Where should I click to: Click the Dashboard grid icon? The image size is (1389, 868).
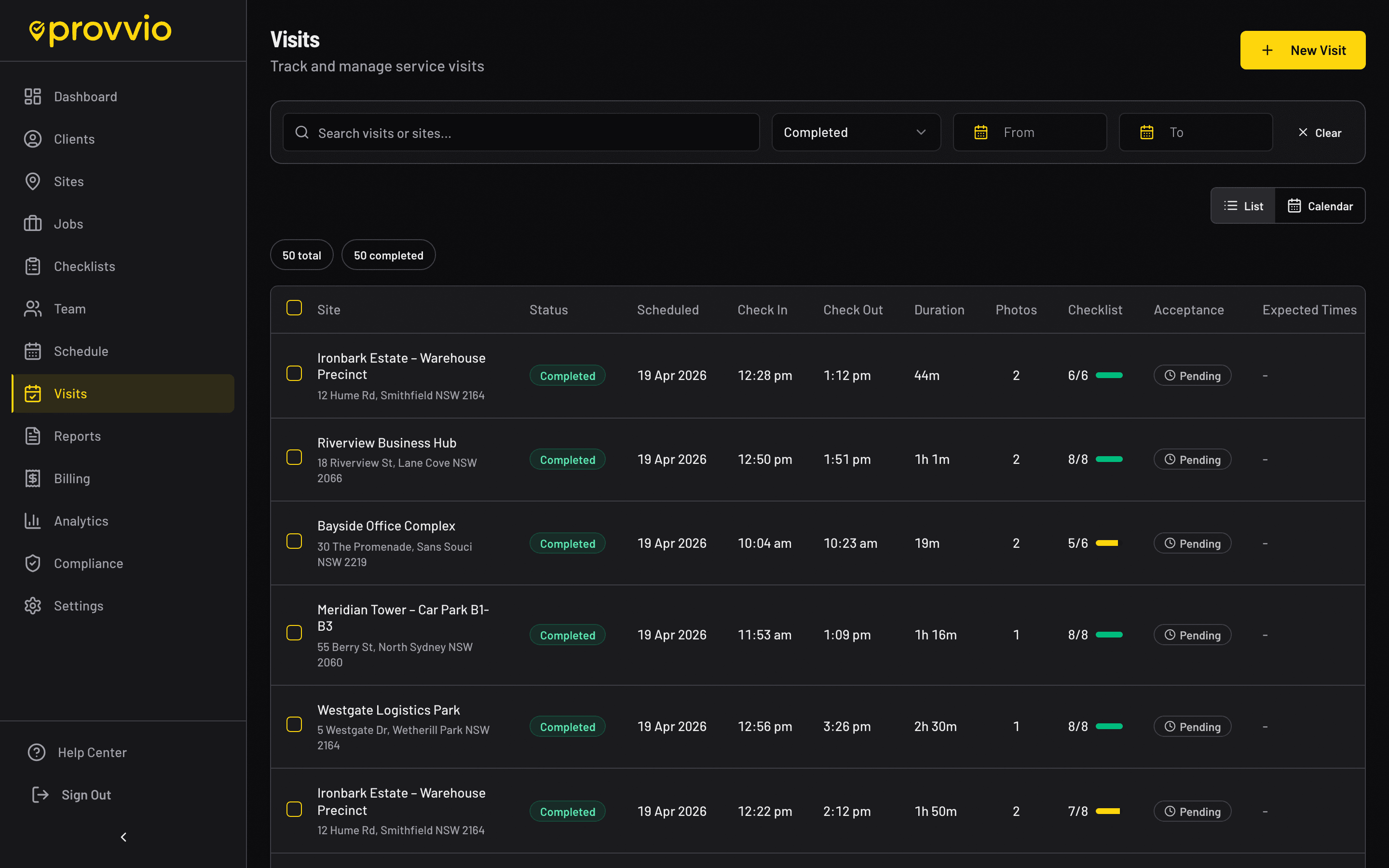pyautogui.click(x=33, y=96)
